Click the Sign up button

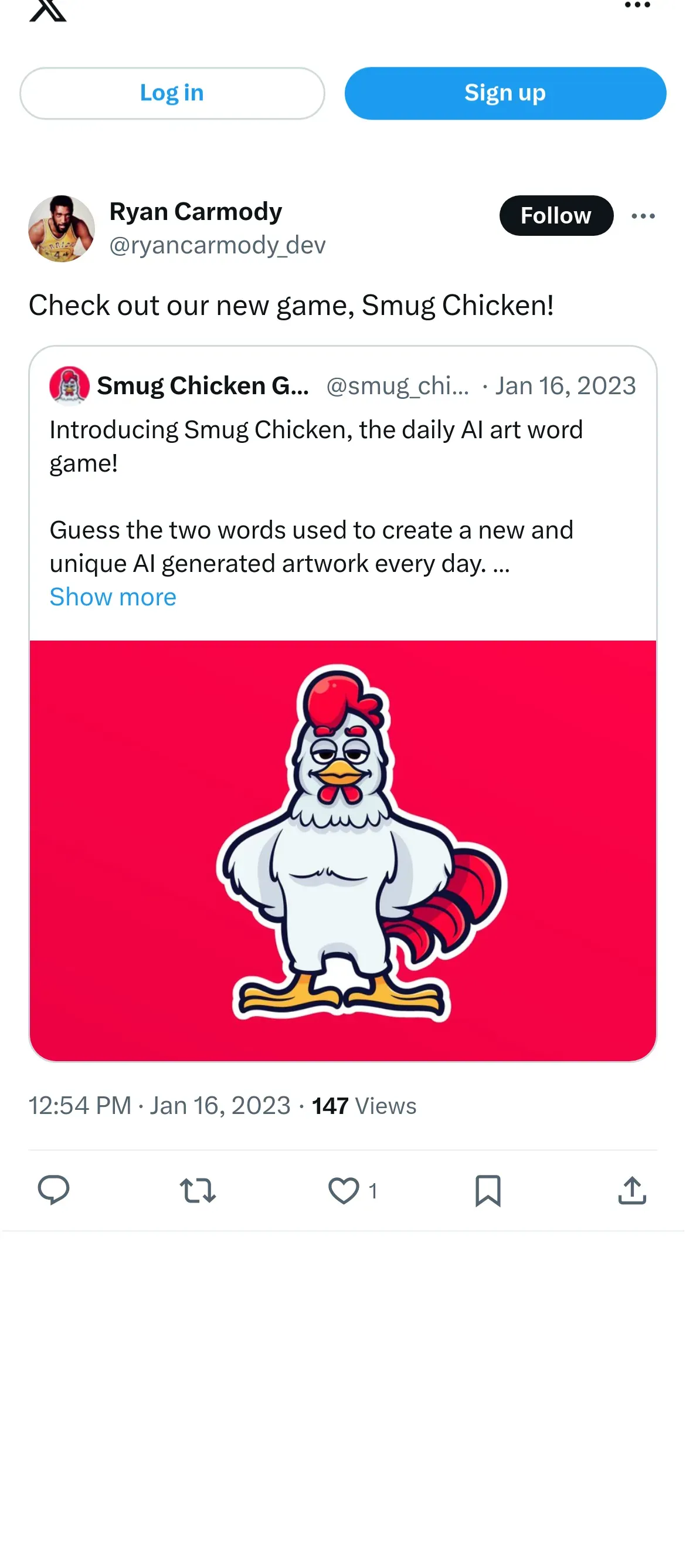pyautogui.click(x=505, y=93)
